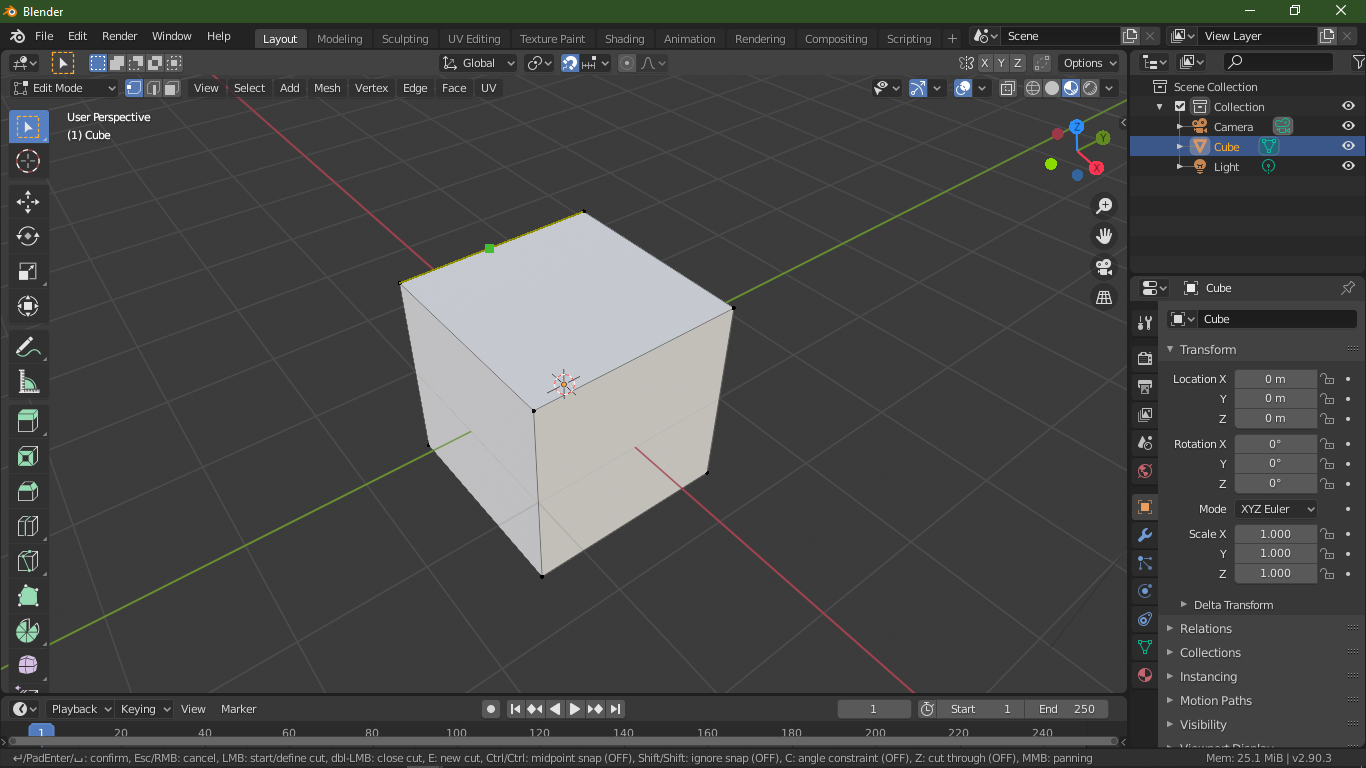Choose the Bevel tool
1366x768 pixels.
click(28, 491)
